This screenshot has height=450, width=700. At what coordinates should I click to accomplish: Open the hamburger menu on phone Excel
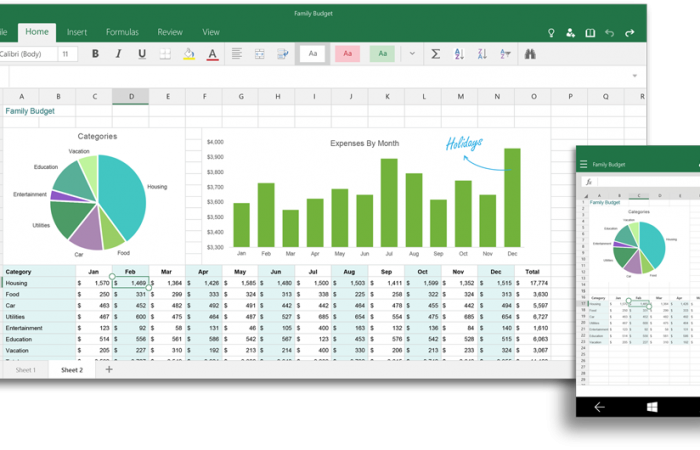pos(584,164)
